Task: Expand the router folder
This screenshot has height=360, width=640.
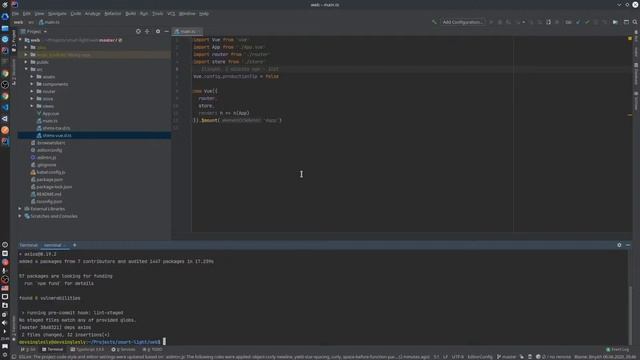Action: [32, 91]
